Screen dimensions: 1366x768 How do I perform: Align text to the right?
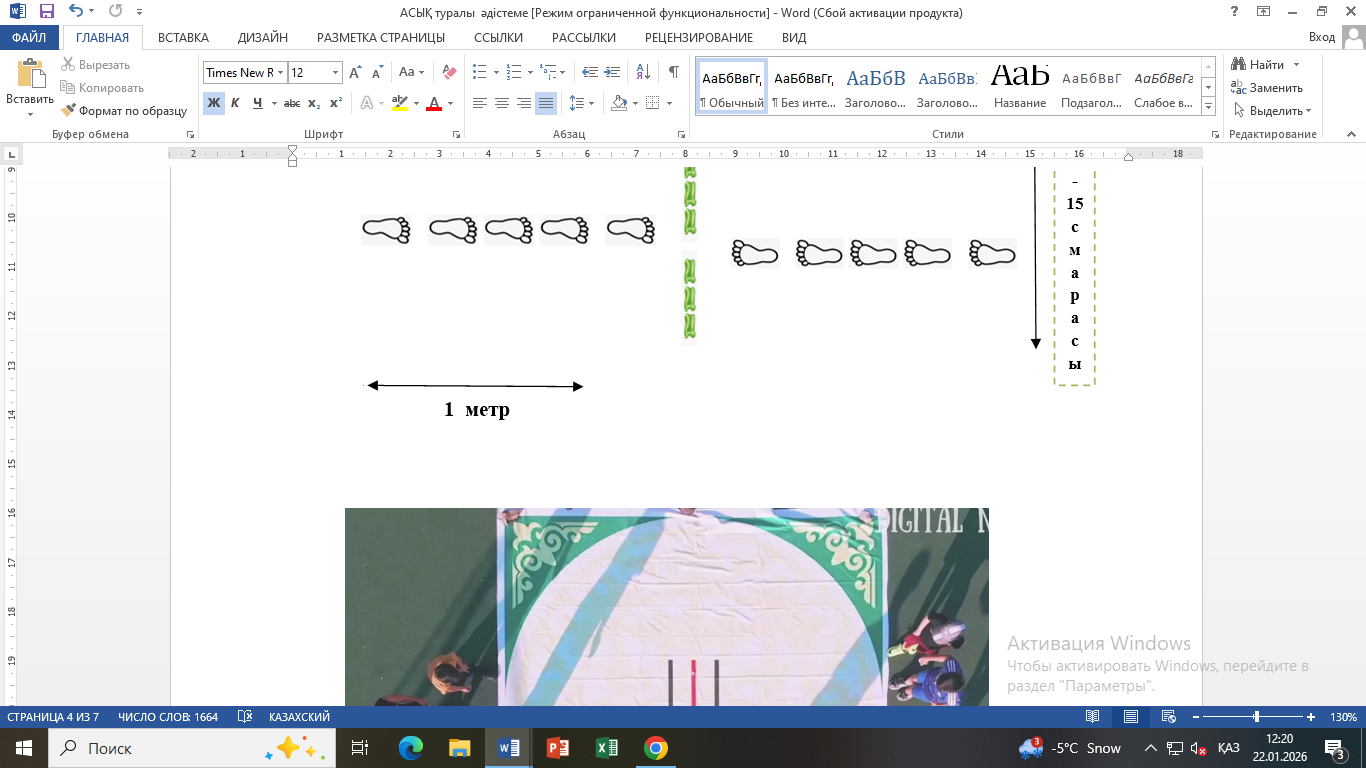click(524, 103)
